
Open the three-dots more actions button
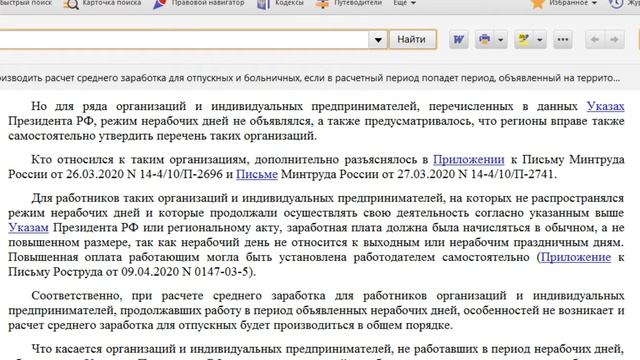click(x=563, y=40)
